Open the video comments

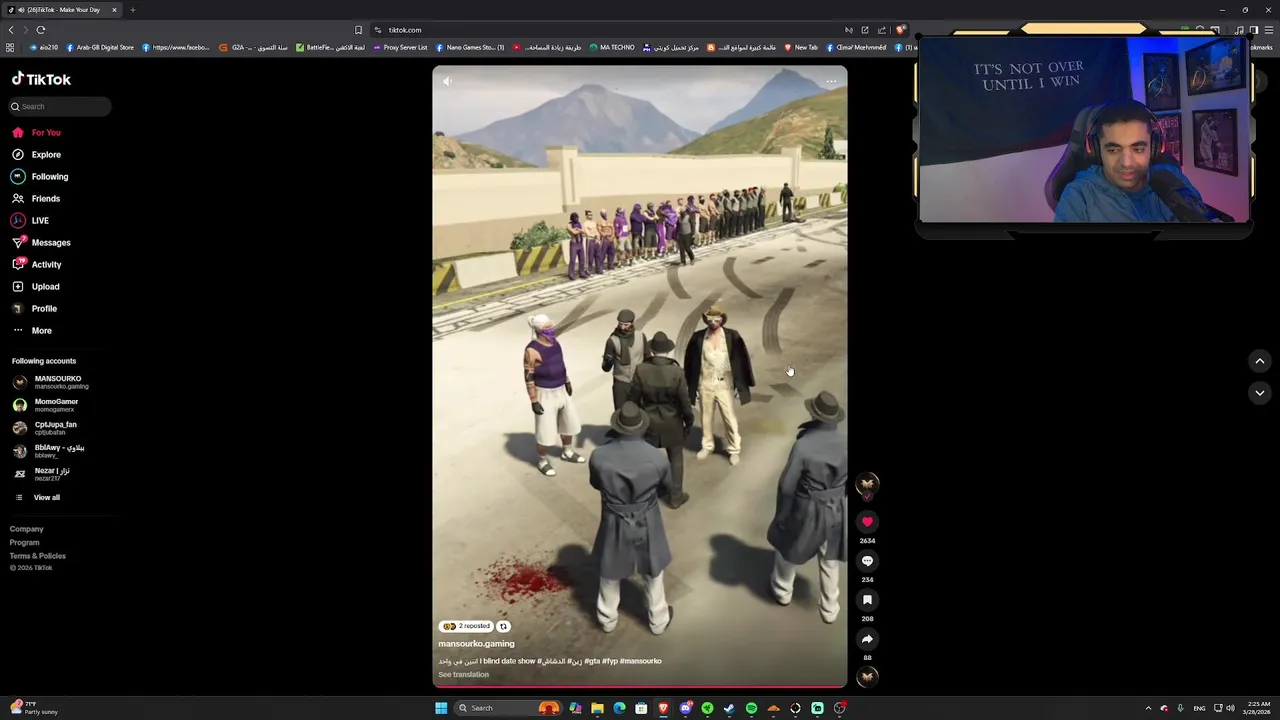[x=867, y=561]
